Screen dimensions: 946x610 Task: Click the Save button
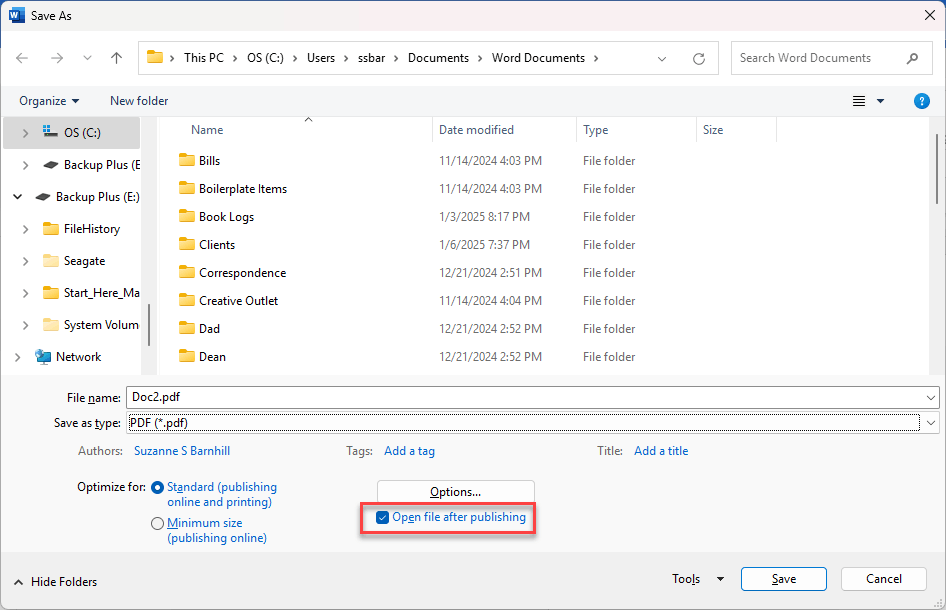(784, 579)
